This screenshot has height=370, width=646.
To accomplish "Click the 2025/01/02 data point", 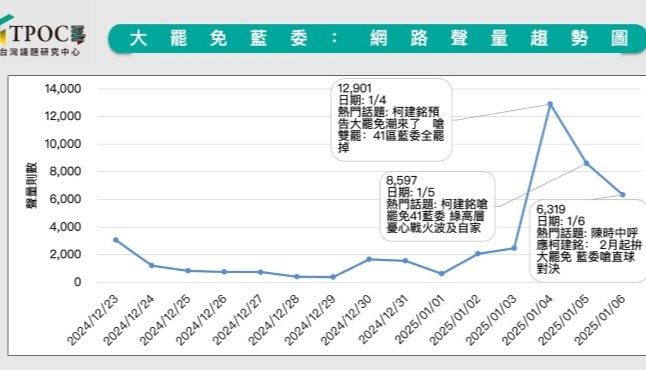I will coord(478,254).
